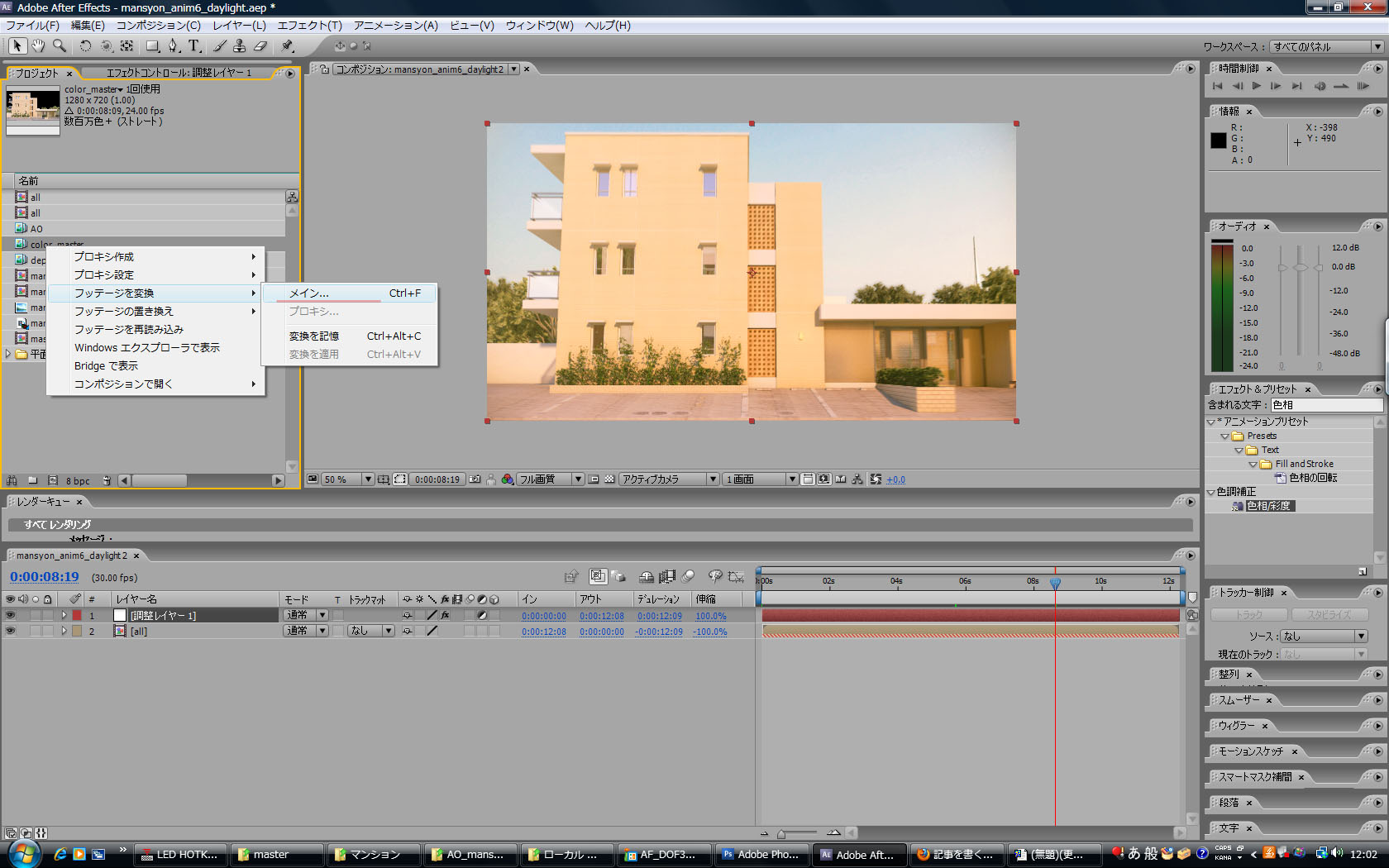
Task: Select the Eraser tool
Action: (260, 46)
